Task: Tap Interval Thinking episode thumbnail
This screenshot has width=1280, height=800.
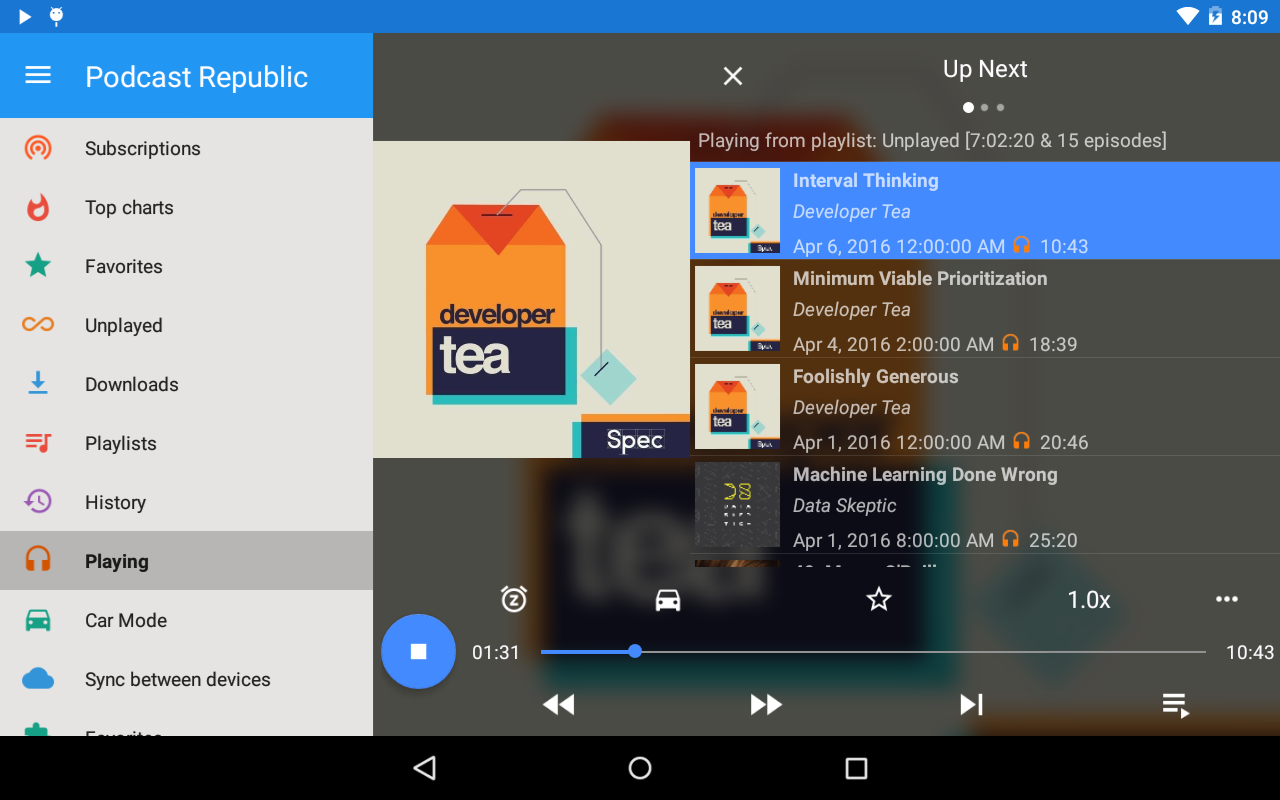Action: tap(737, 210)
